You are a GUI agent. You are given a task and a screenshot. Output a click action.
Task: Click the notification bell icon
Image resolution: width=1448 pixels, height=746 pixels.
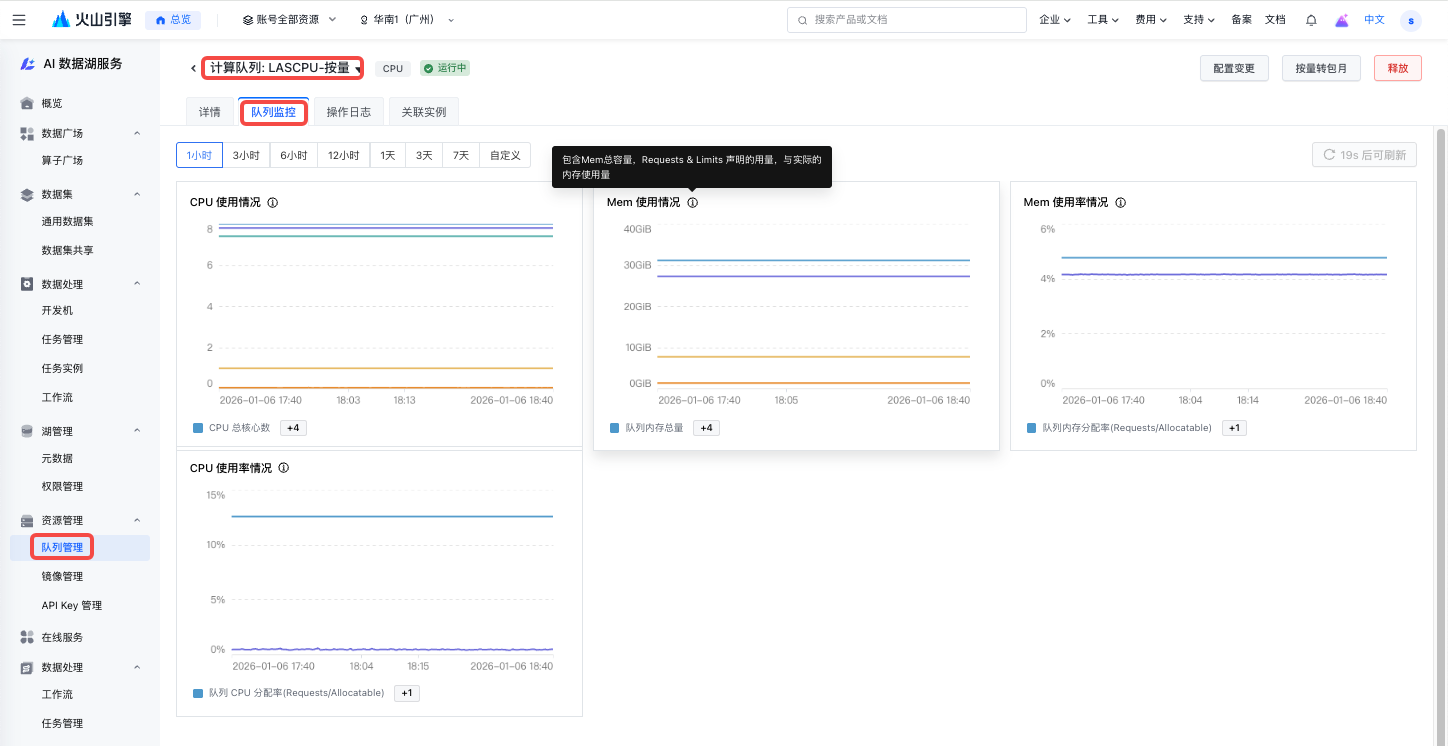1311,20
